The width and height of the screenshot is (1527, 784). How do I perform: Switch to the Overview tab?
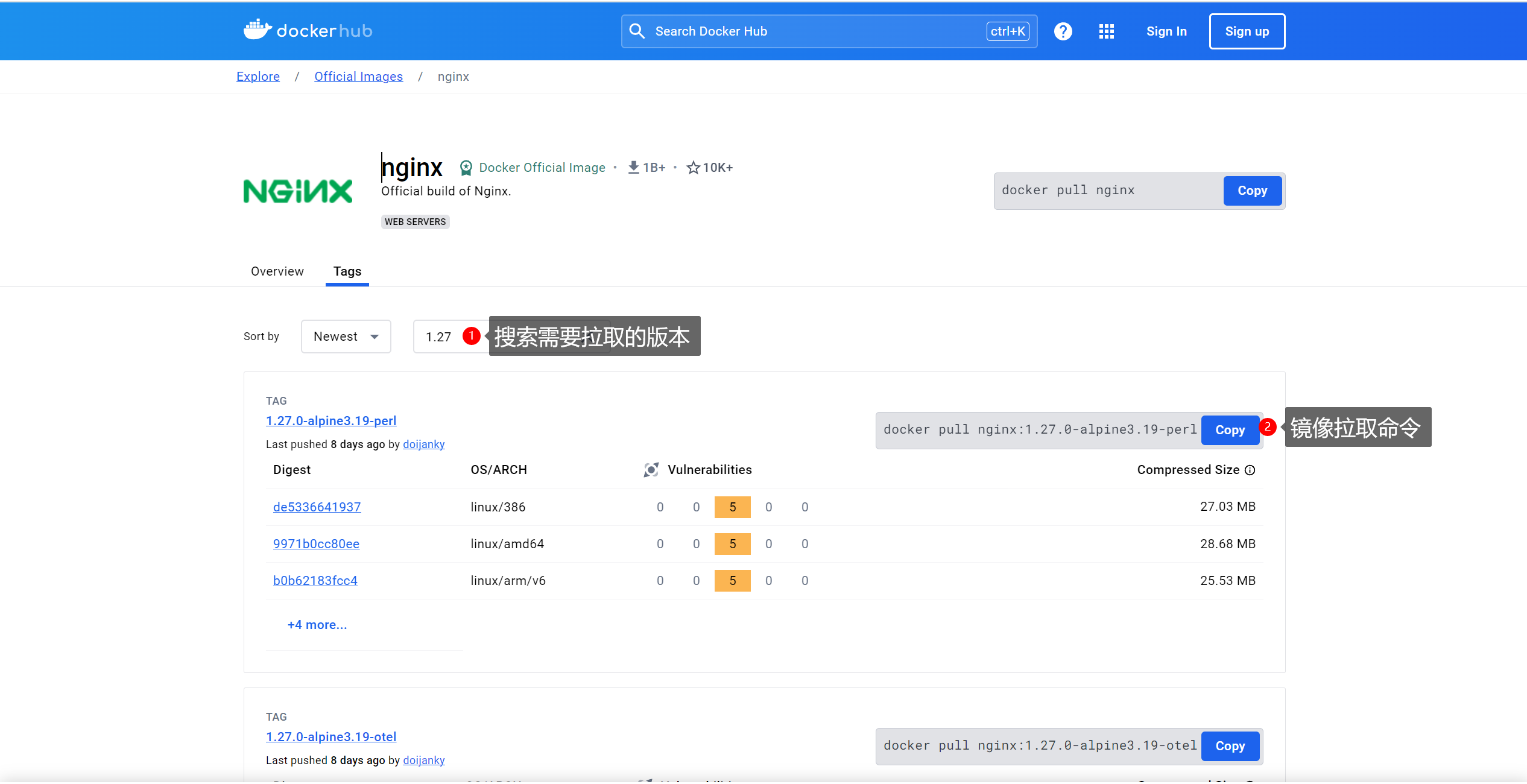(x=277, y=271)
